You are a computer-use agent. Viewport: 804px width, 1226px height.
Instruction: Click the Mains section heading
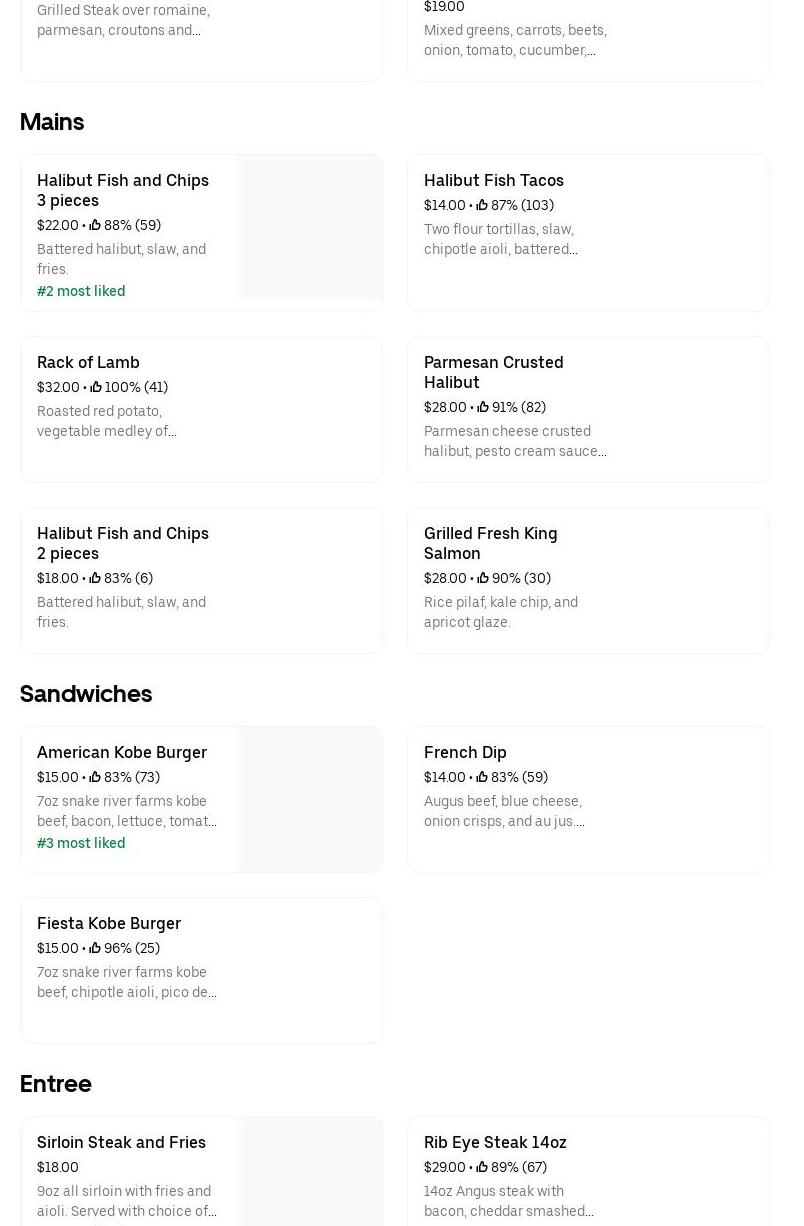(x=52, y=121)
